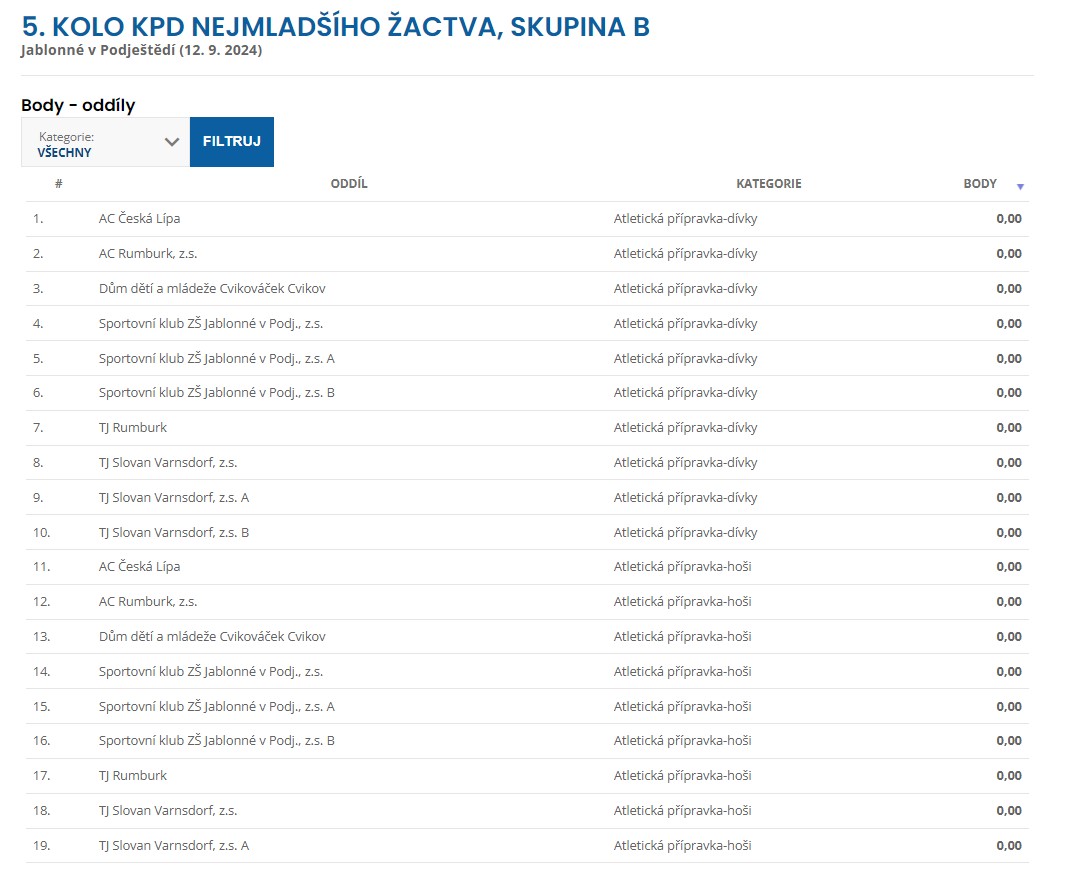Click the BODY sort arrow icon
1065x871 pixels.
[1019, 186]
